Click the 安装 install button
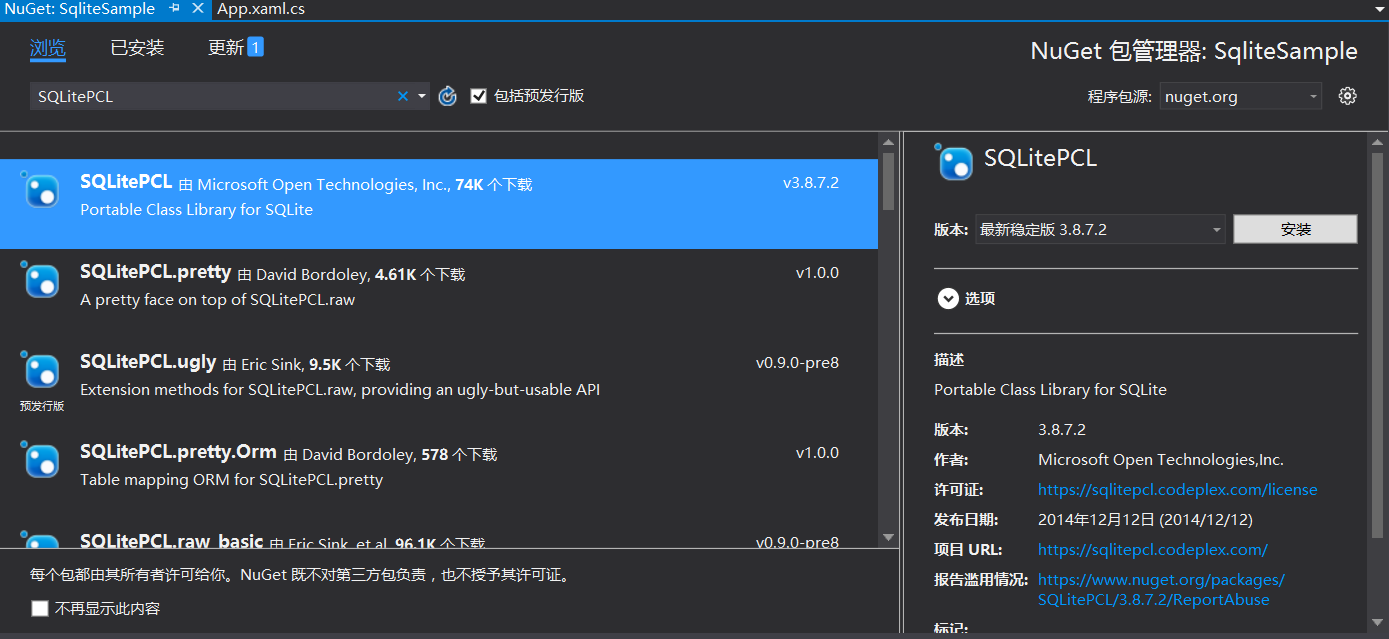Viewport: 1389px width, 639px height. pyautogui.click(x=1295, y=229)
